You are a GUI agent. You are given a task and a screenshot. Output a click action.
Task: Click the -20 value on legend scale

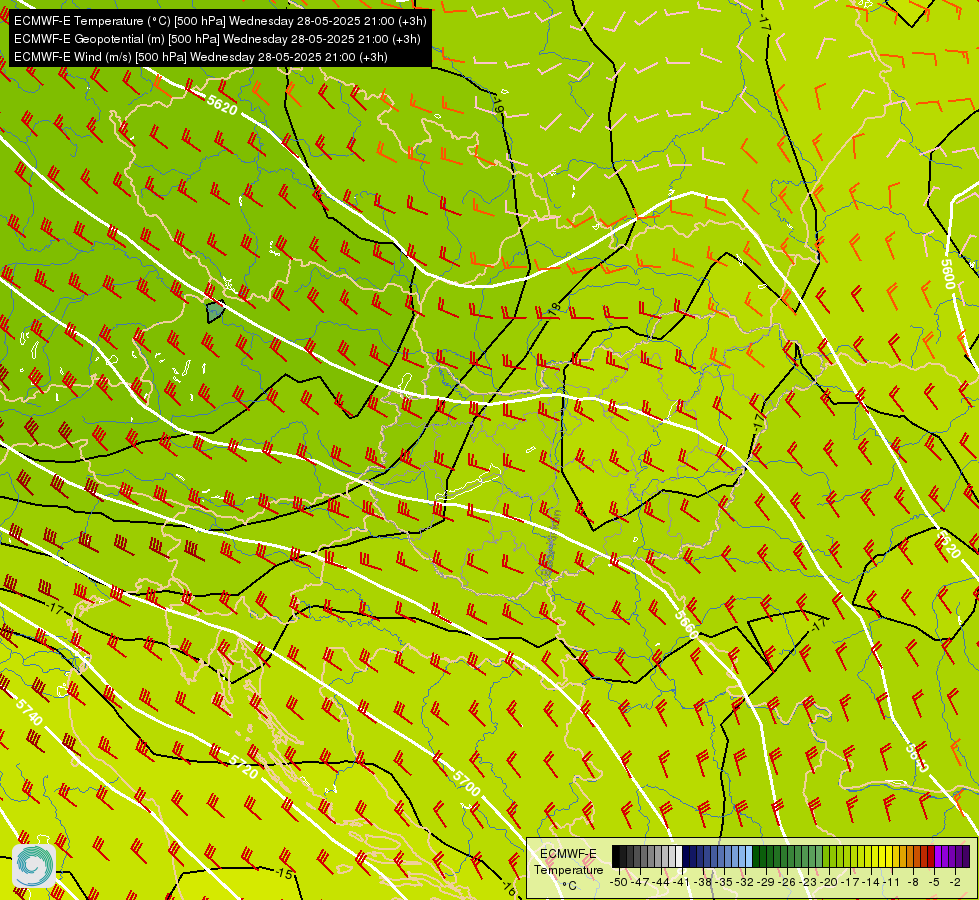(x=829, y=883)
